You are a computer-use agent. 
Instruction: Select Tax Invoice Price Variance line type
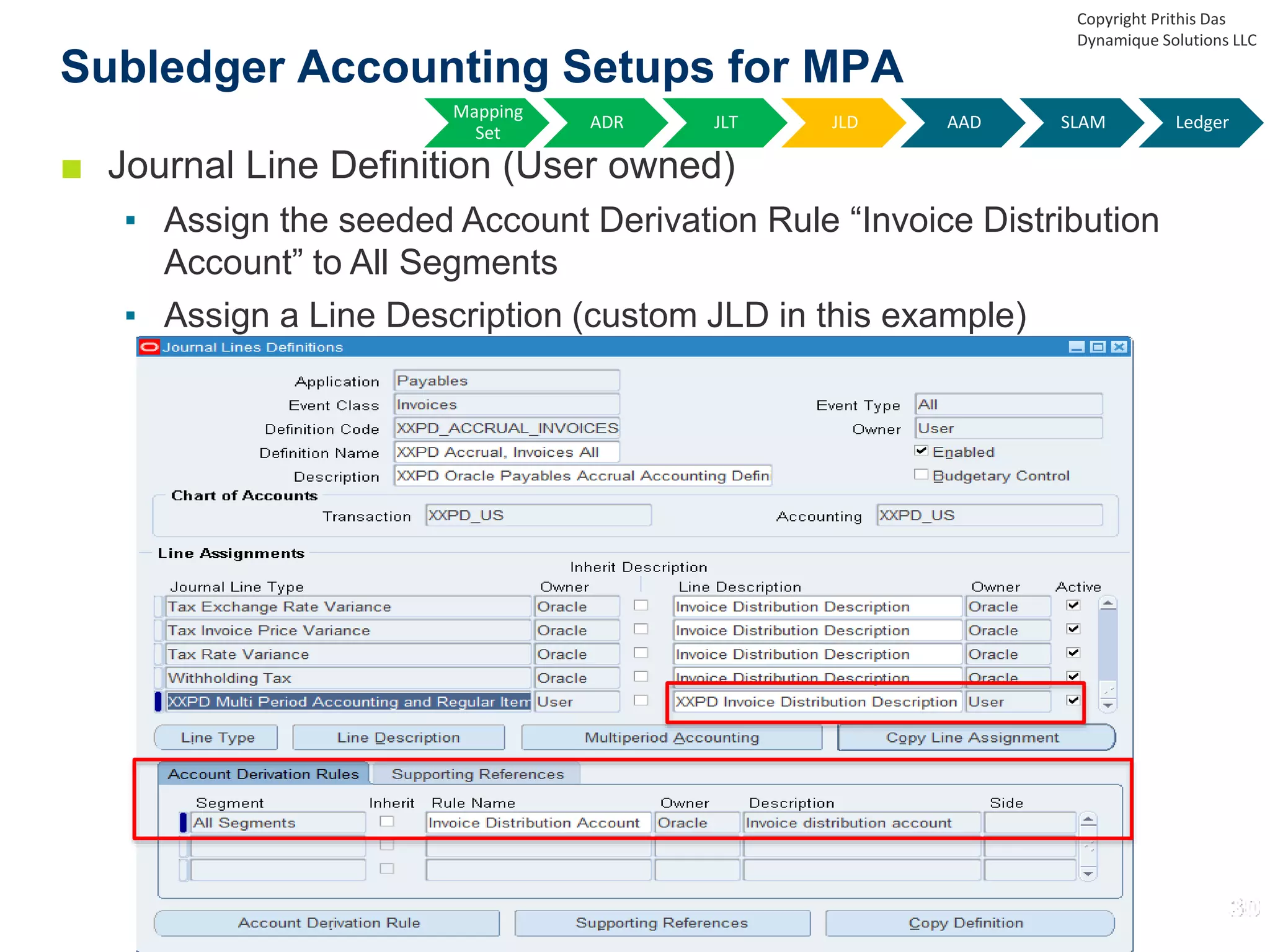pyautogui.click(x=349, y=630)
